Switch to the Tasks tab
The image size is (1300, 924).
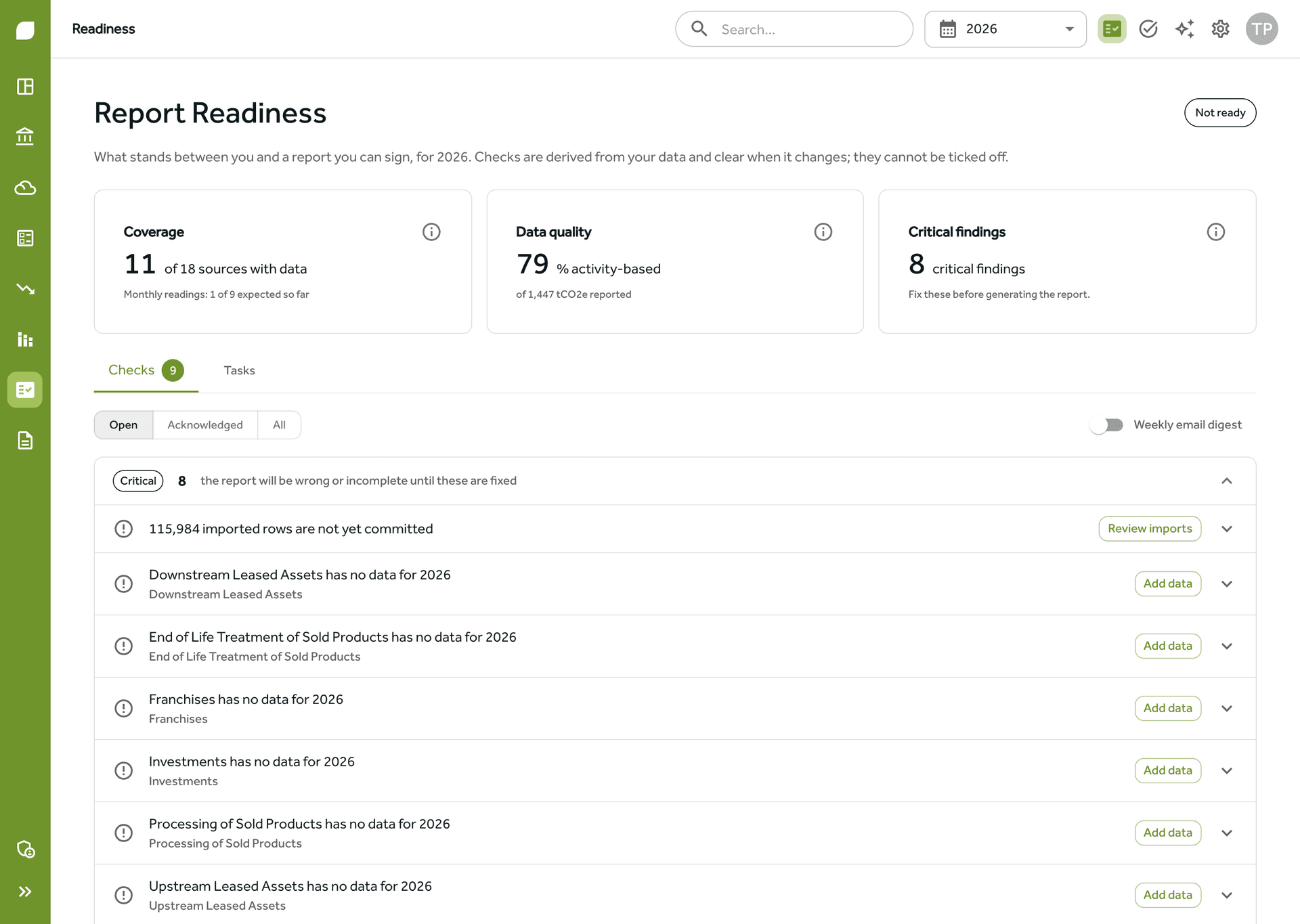239,370
